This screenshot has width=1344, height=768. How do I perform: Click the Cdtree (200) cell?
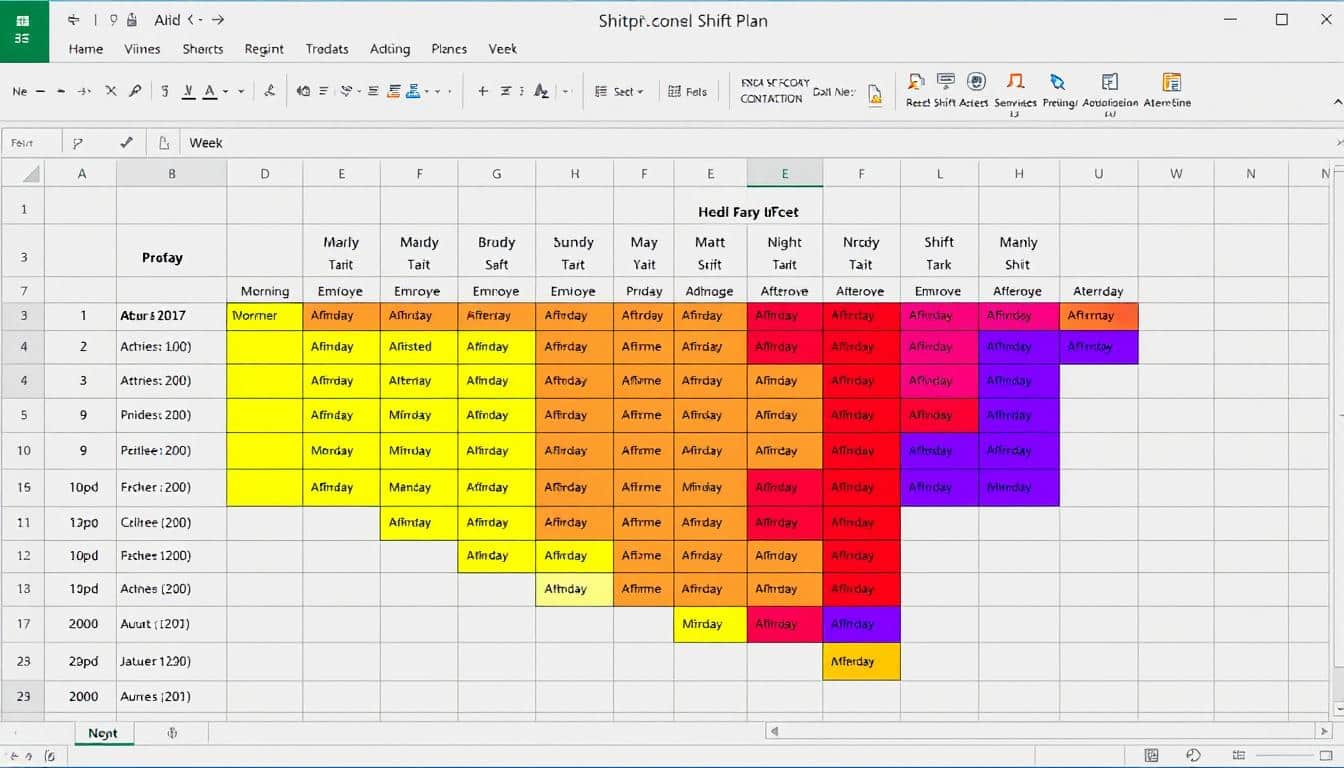point(172,522)
